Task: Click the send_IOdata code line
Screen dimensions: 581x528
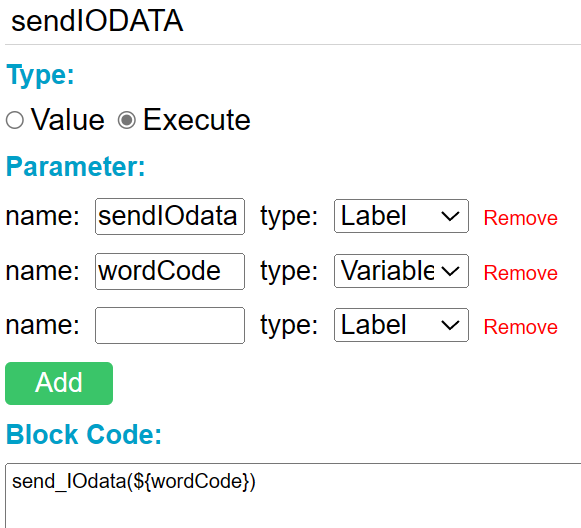Action: [x=134, y=481]
